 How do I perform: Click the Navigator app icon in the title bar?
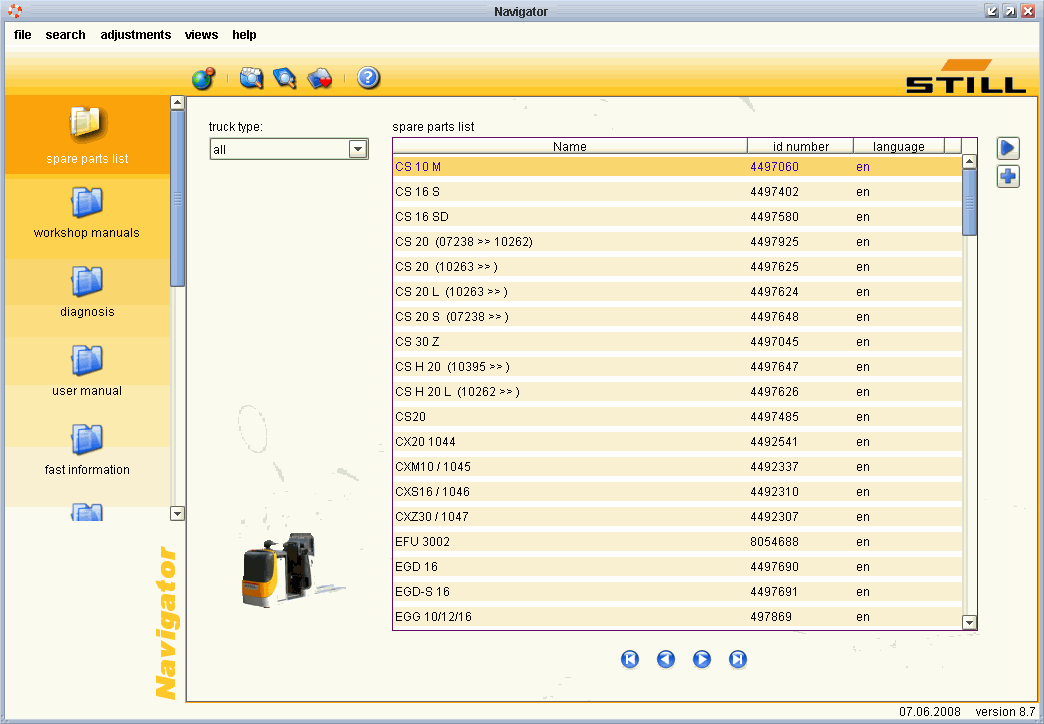(15, 11)
